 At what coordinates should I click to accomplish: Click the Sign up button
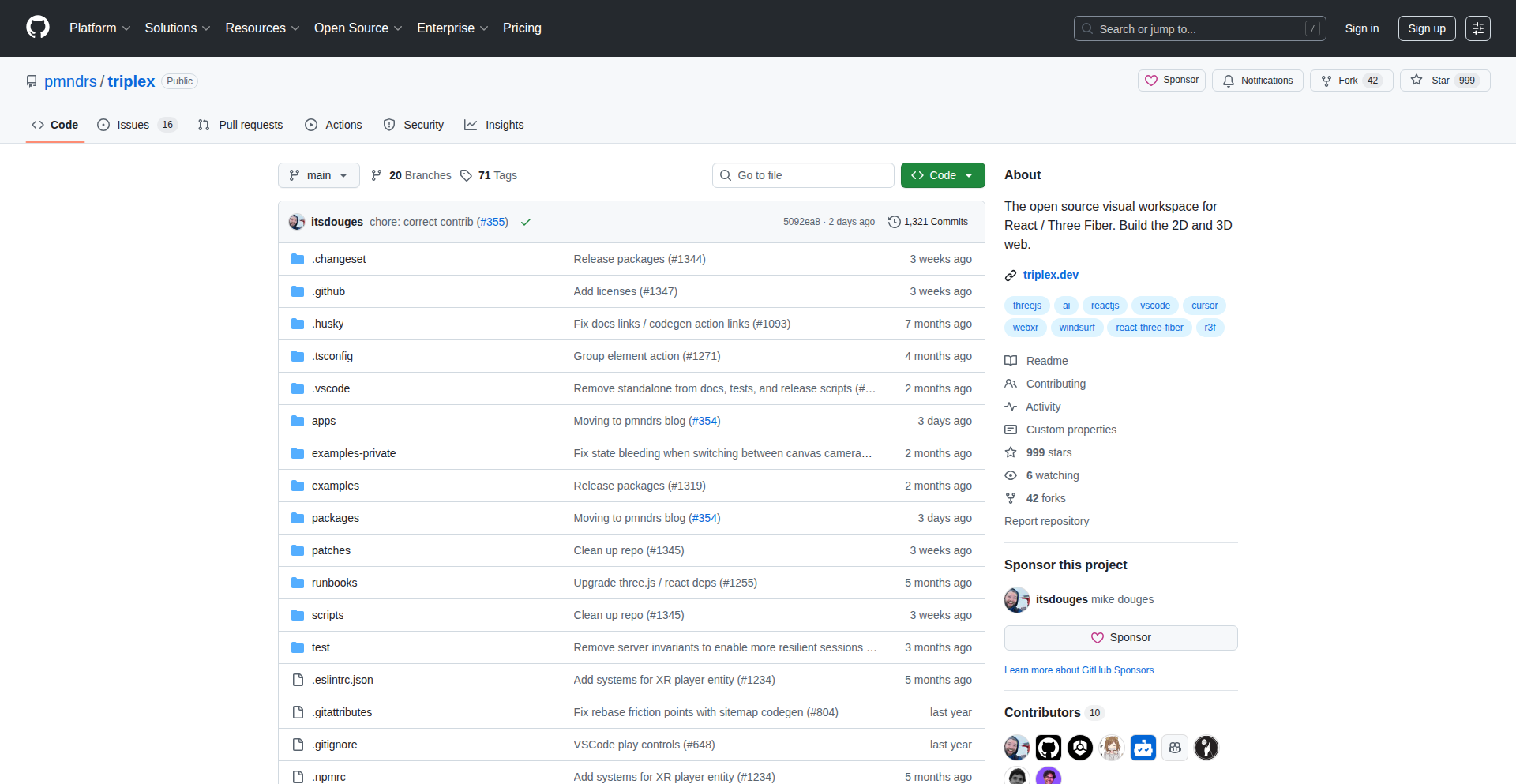(x=1426, y=28)
